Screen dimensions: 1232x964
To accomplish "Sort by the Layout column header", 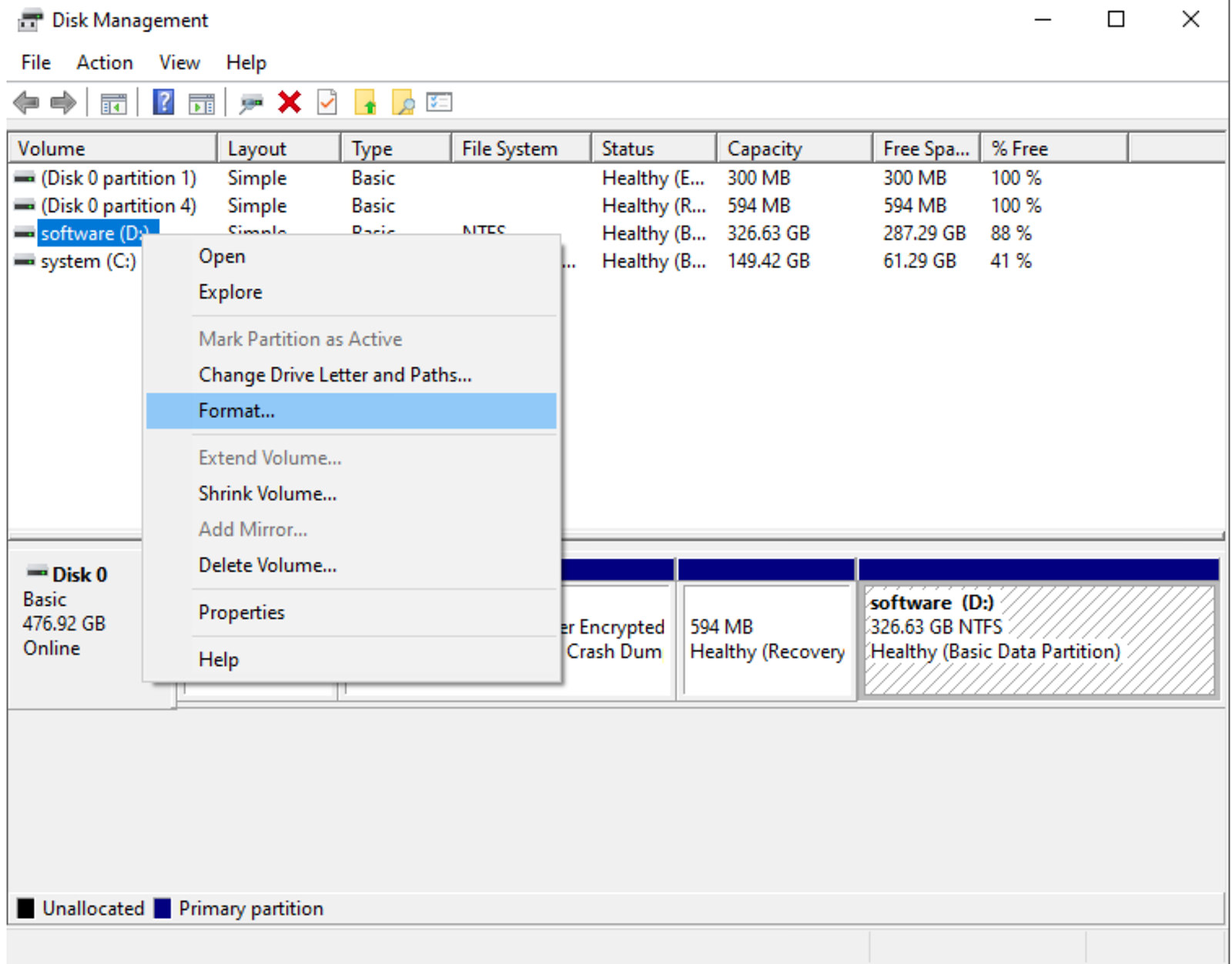I will pos(279,149).
